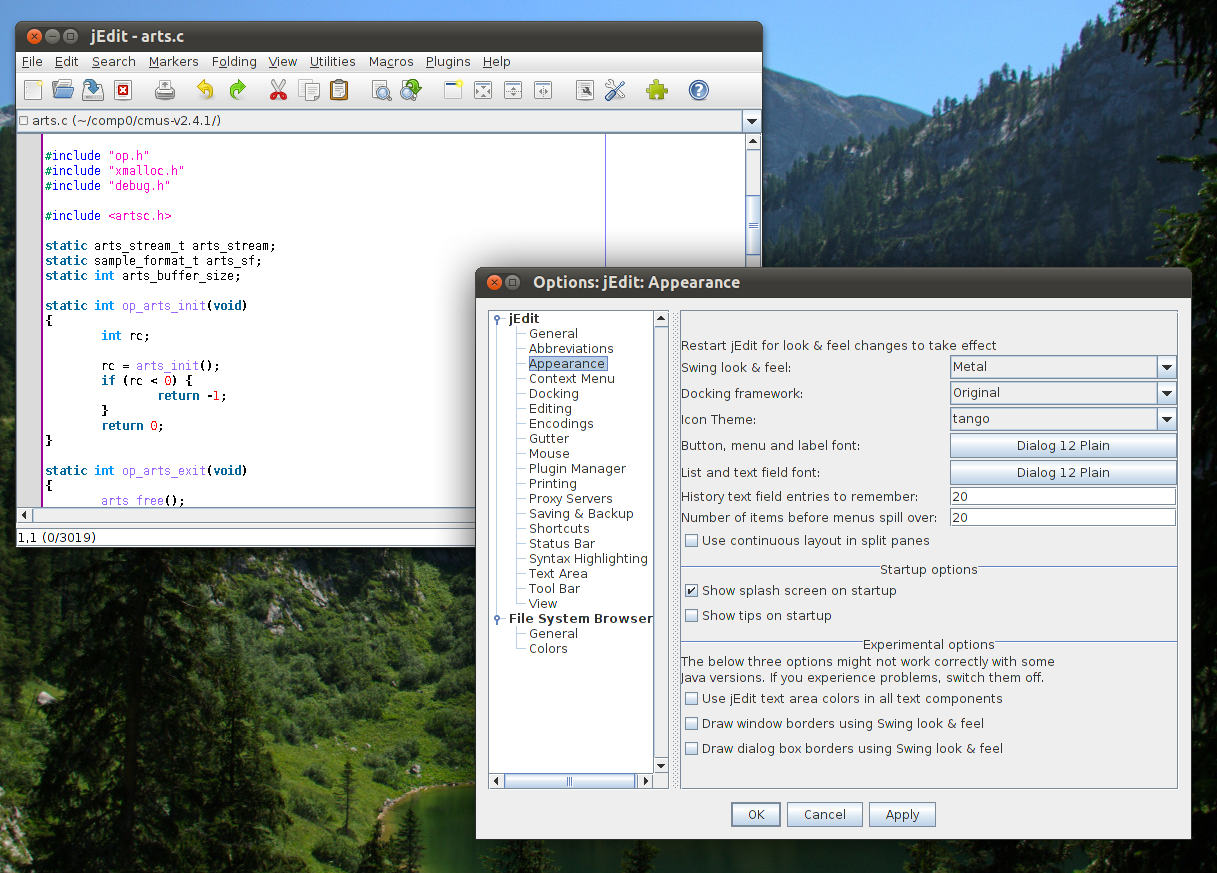The image size is (1217, 873).
Task: Enable Show tips on startup
Action: [692, 616]
